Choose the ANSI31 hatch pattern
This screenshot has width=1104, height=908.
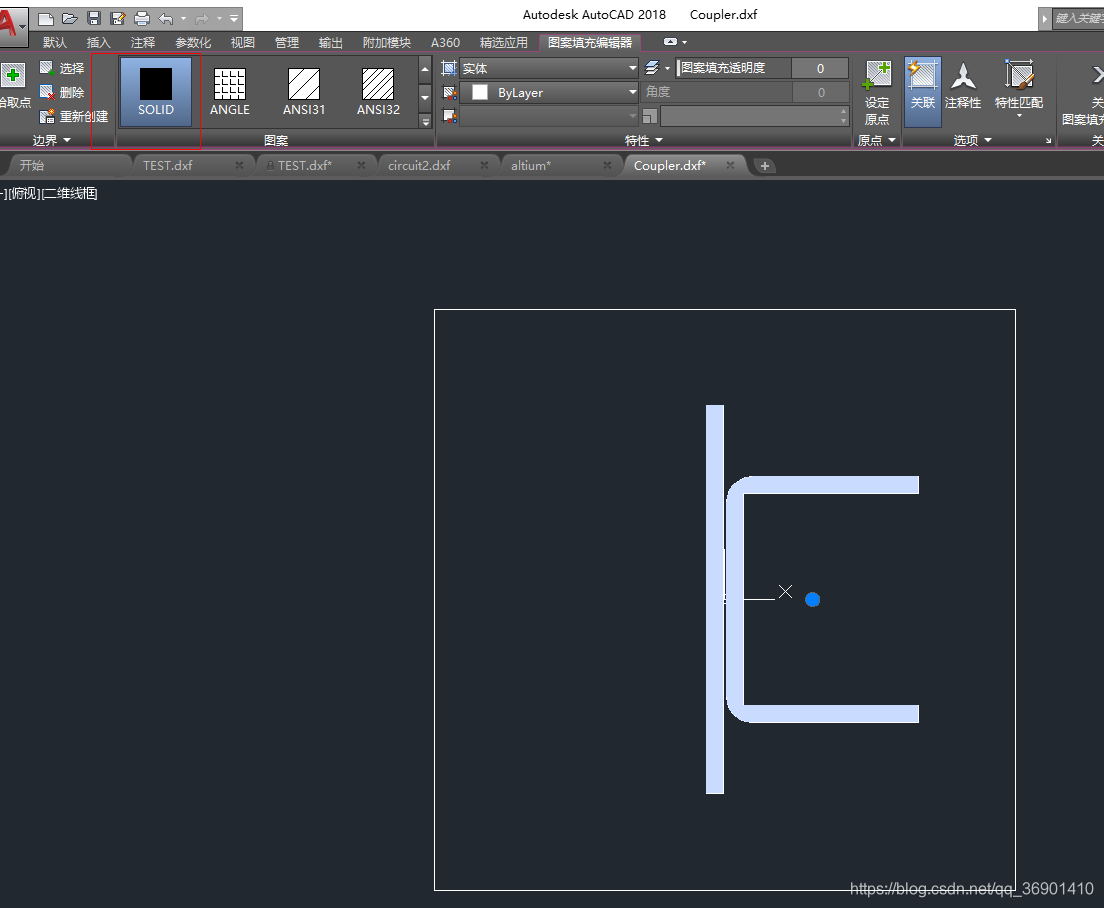pos(303,91)
